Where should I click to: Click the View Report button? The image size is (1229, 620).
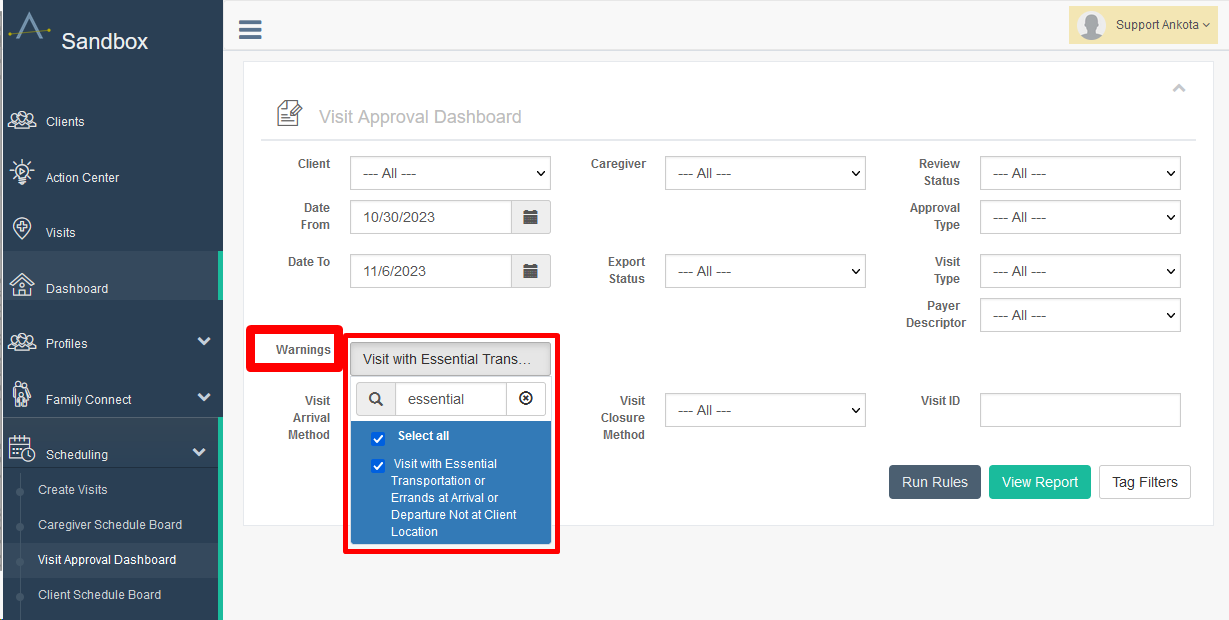(1040, 482)
